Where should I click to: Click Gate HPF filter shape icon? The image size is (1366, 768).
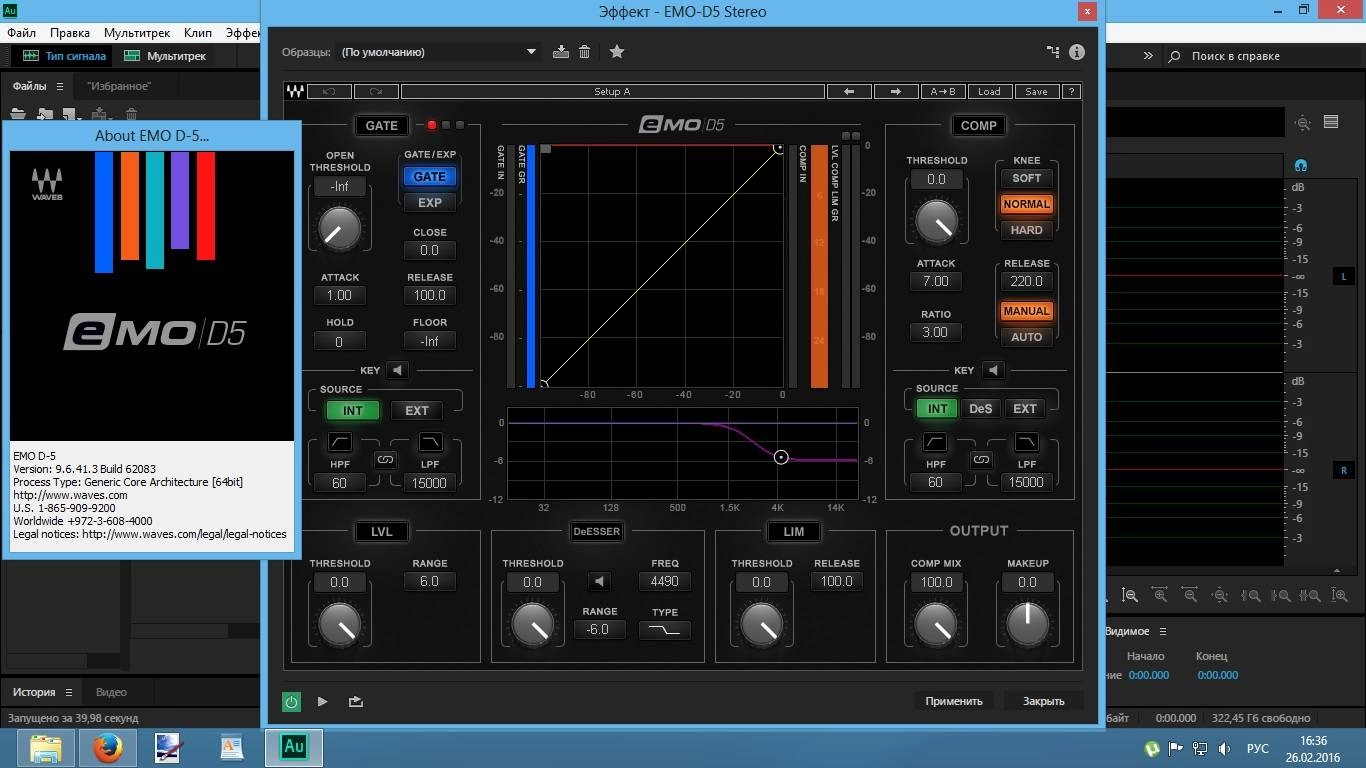point(339,442)
